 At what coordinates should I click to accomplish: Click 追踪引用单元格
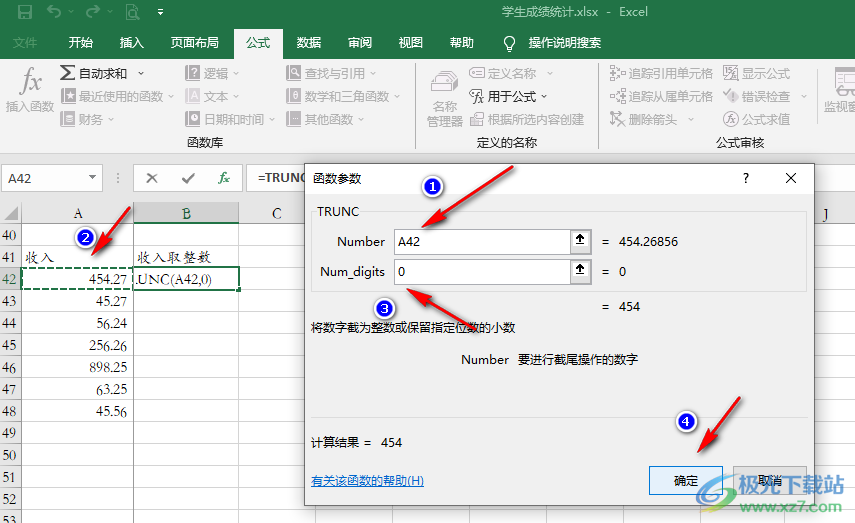tap(661, 73)
